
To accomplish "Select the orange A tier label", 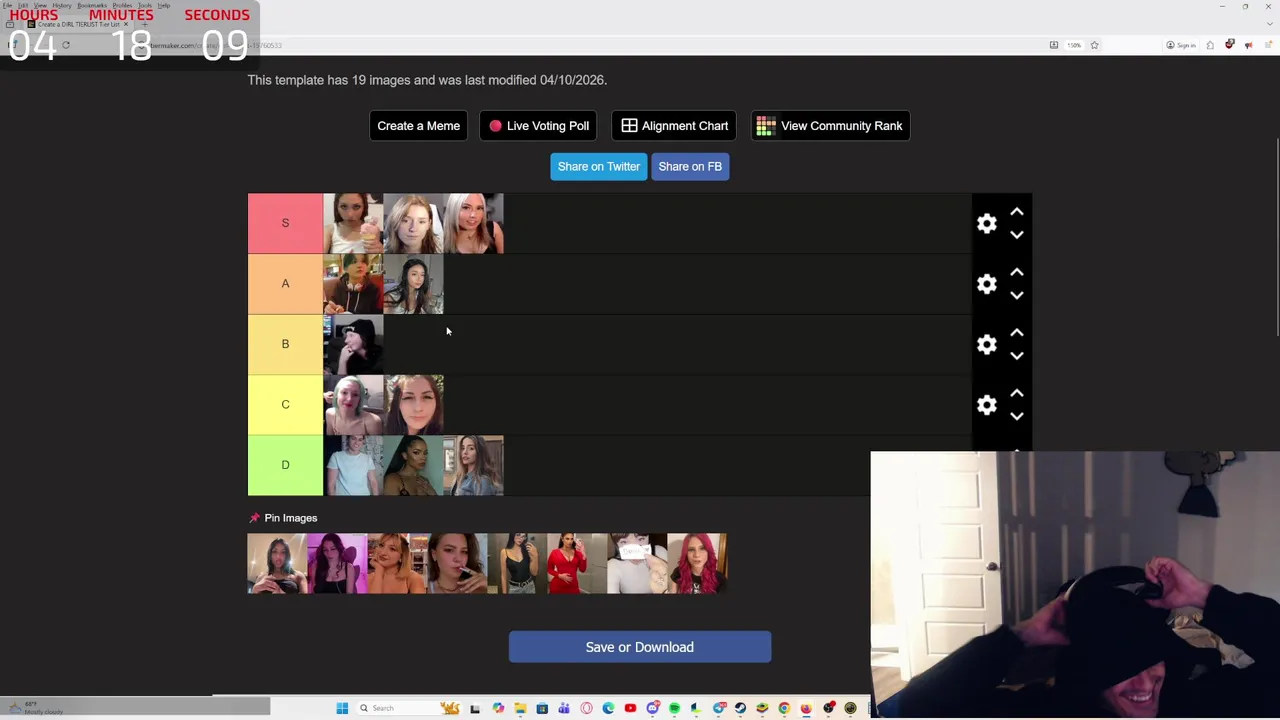I will click(x=285, y=284).
